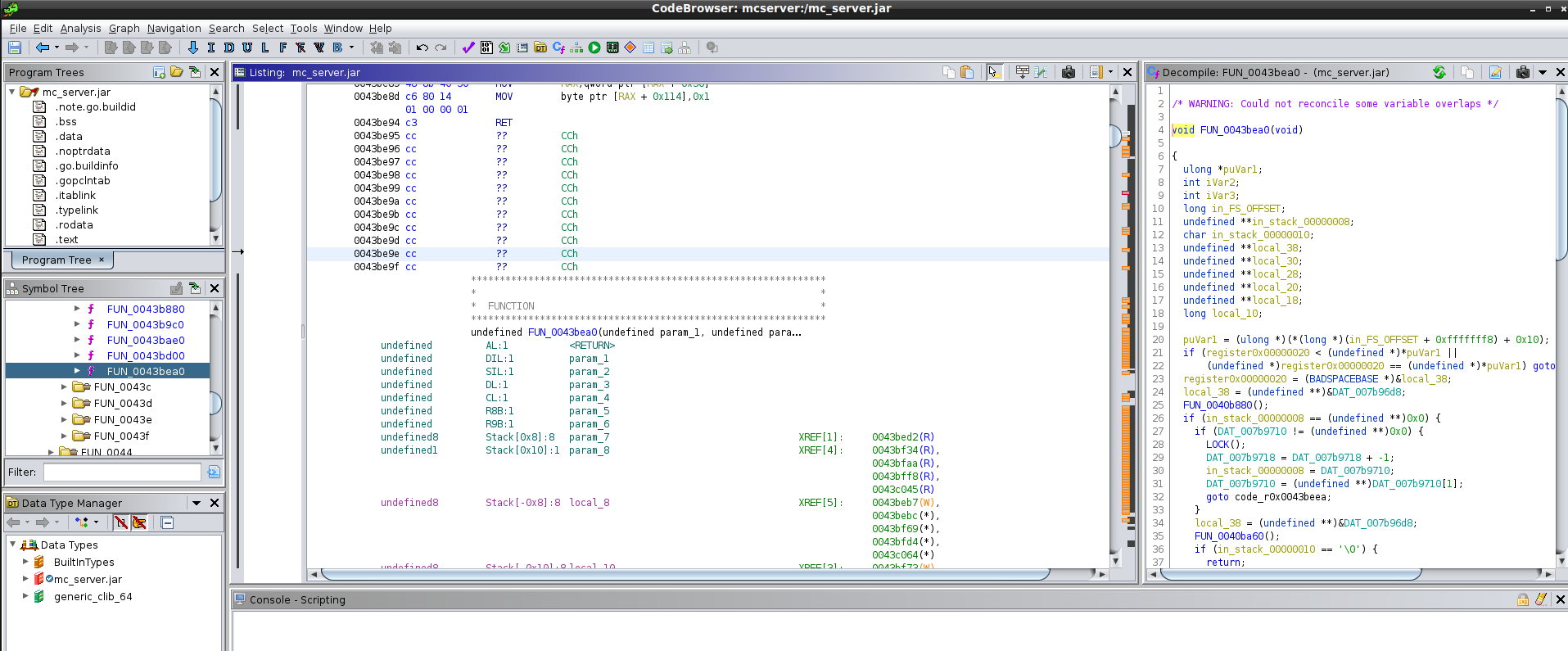Screen dimensions: 1568x651
Task: Select FUN_0043b880 in the Symbol Tree
Action: [146, 309]
